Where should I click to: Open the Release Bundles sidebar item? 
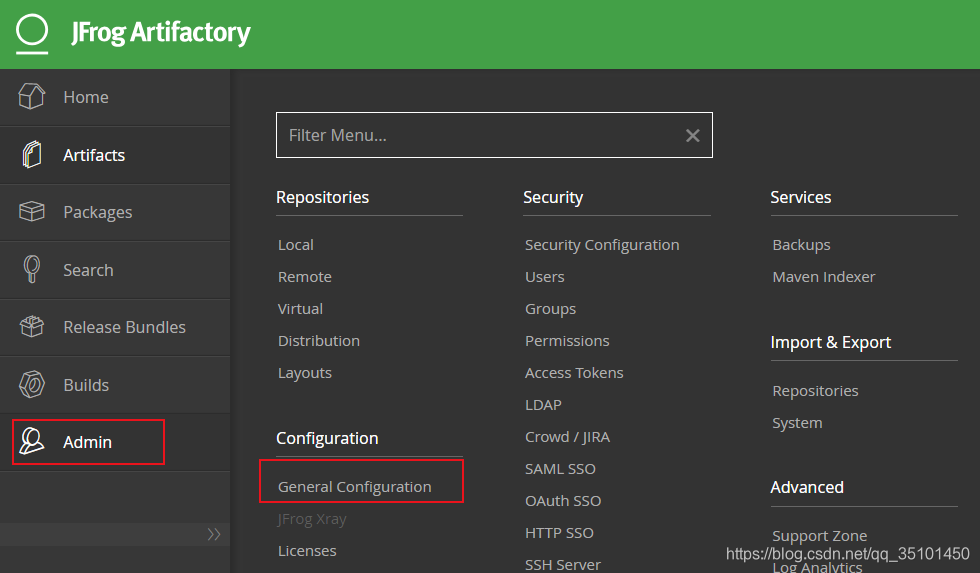pyautogui.click(x=115, y=327)
